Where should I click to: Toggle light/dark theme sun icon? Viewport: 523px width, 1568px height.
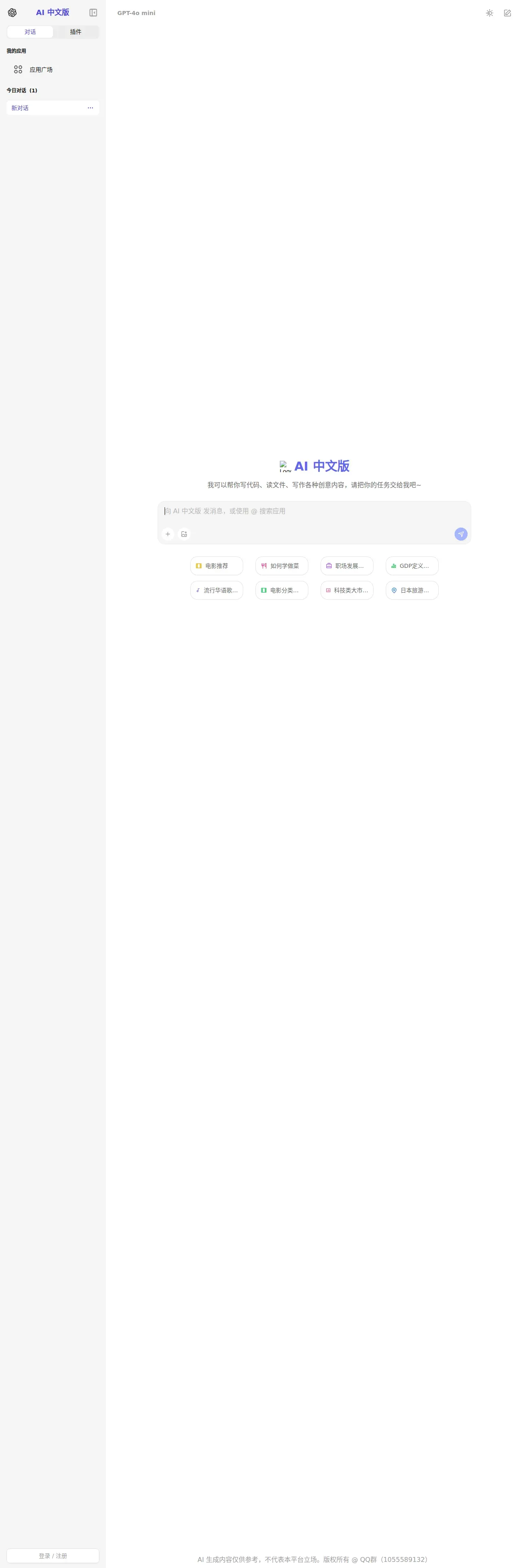[490, 13]
